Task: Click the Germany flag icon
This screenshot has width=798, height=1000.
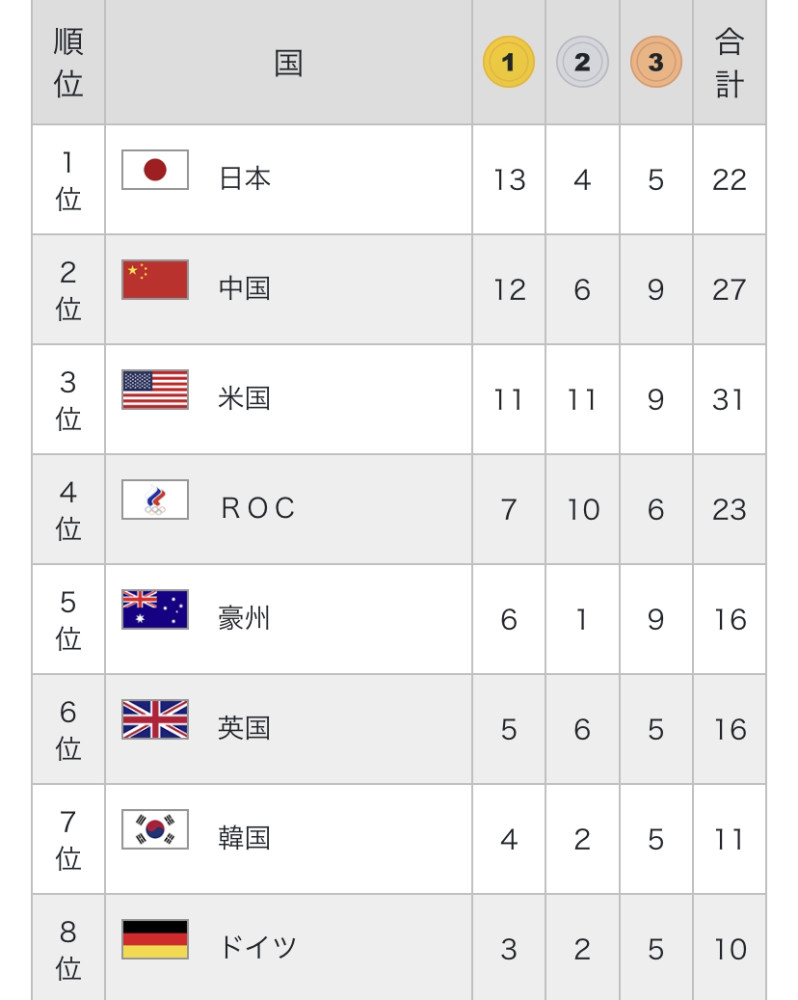Action: pyautogui.click(x=155, y=939)
